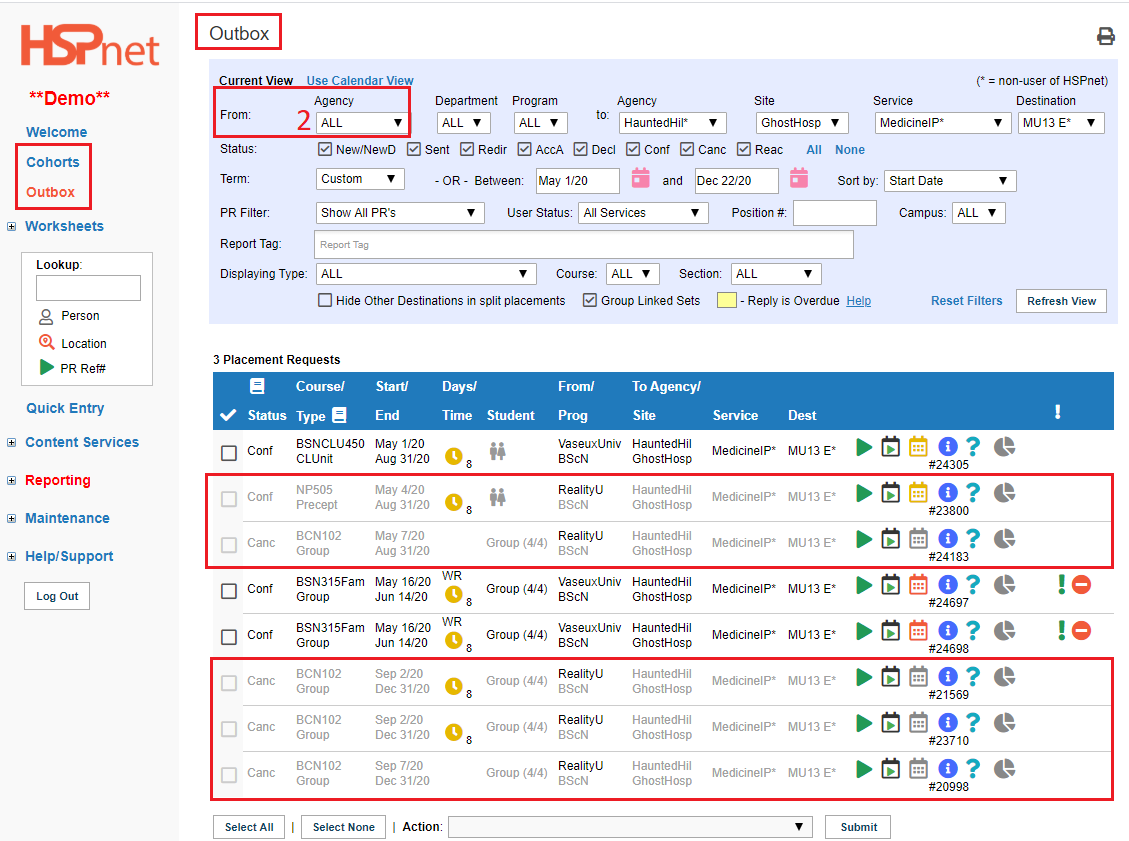Toggle Sent status checkbox
Image resolution: width=1129 pixels, height=841 pixels.
pos(413,149)
